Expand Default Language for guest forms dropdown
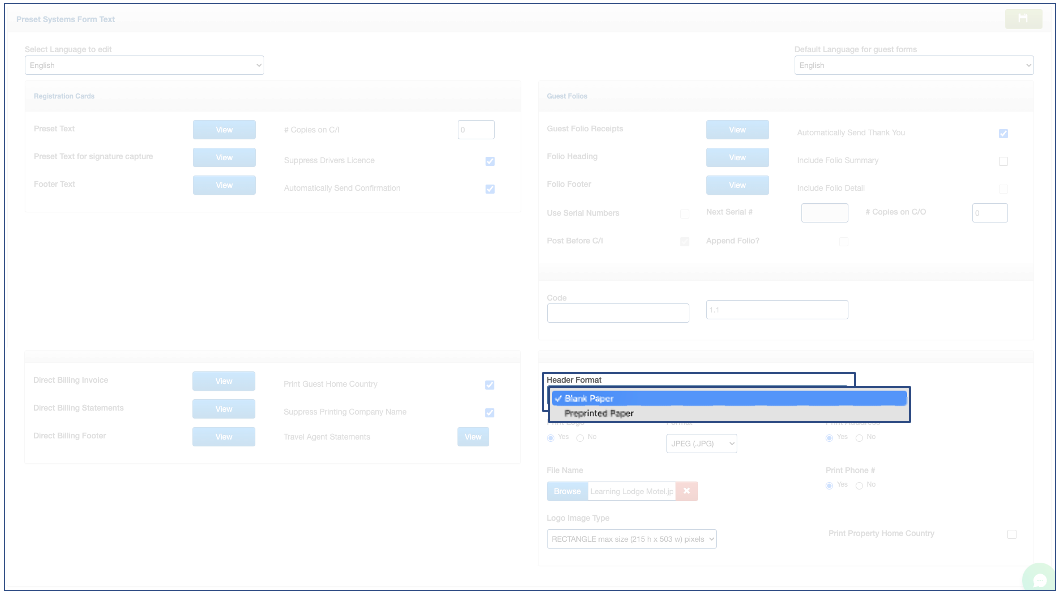 pos(913,65)
